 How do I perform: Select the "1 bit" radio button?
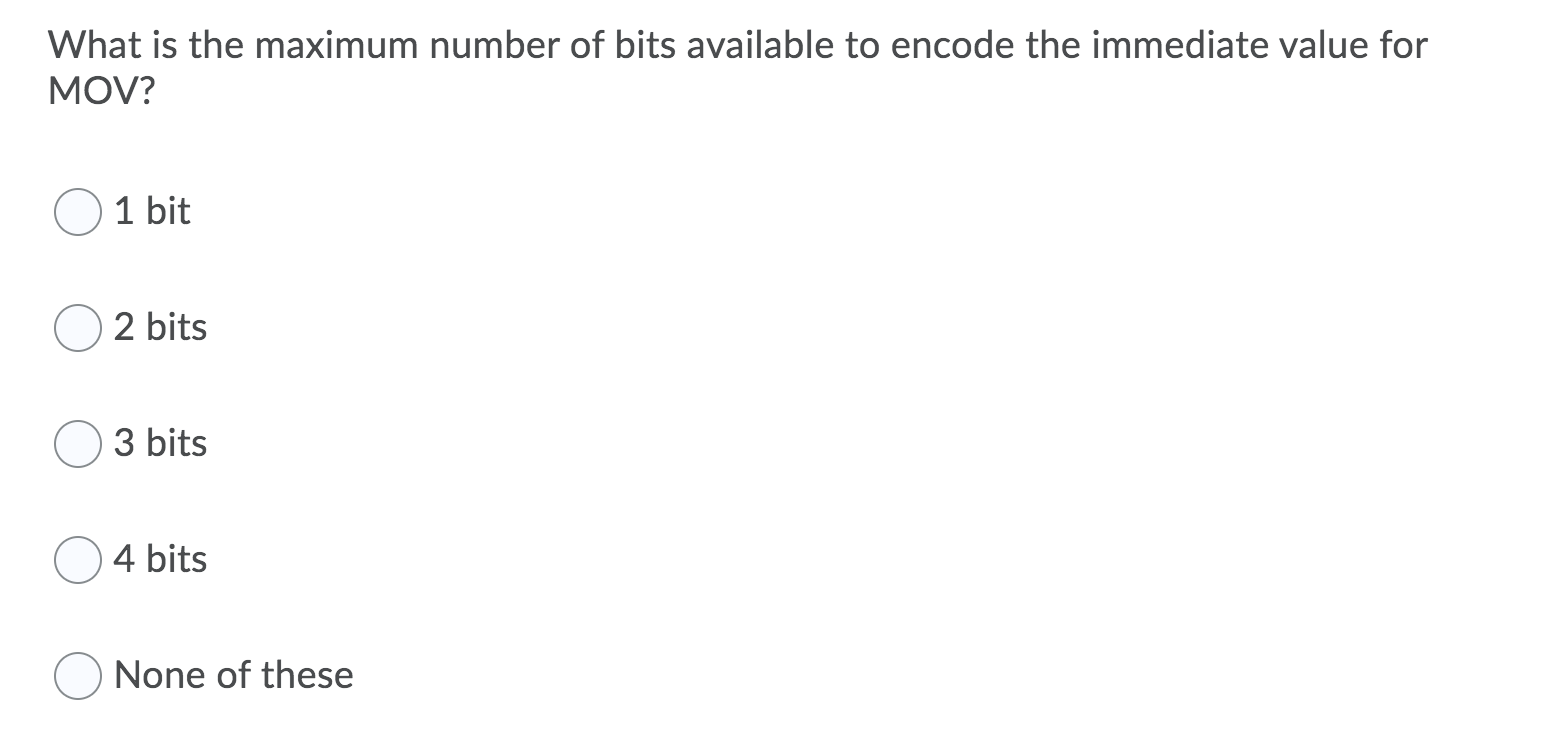pyautogui.click(x=77, y=212)
